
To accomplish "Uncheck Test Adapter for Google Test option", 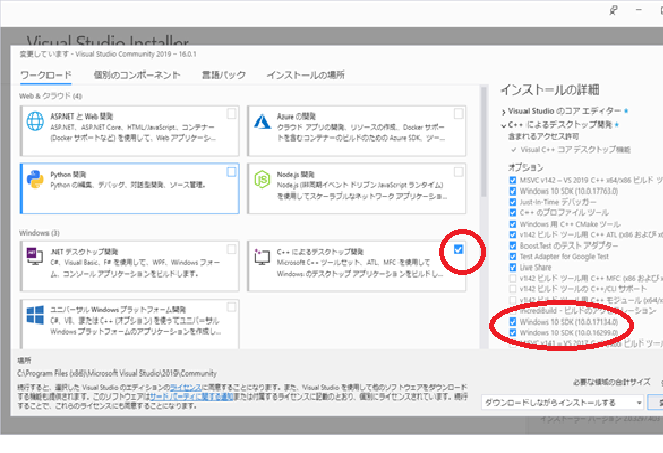I will (513, 256).
